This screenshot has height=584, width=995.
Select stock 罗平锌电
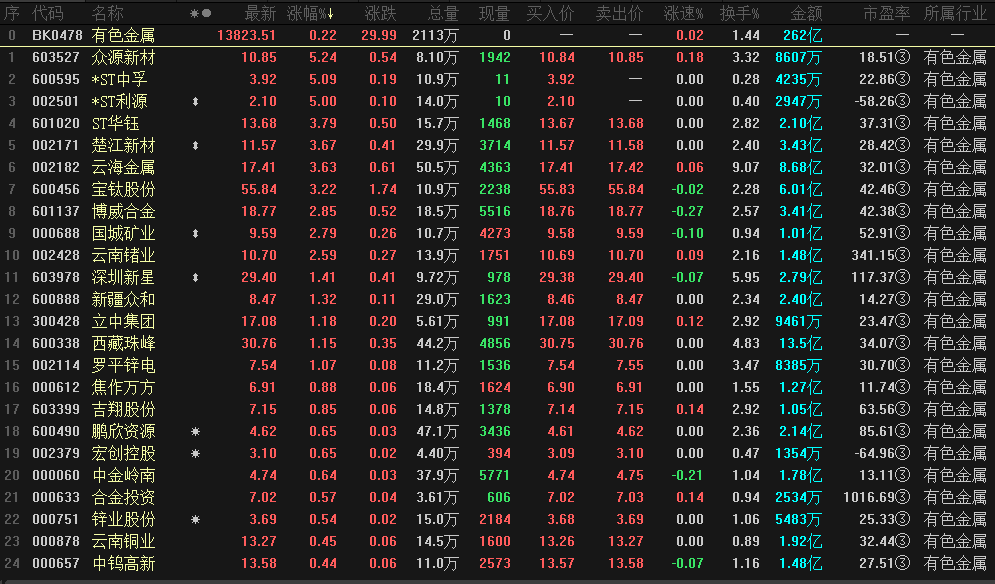click(x=123, y=366)
